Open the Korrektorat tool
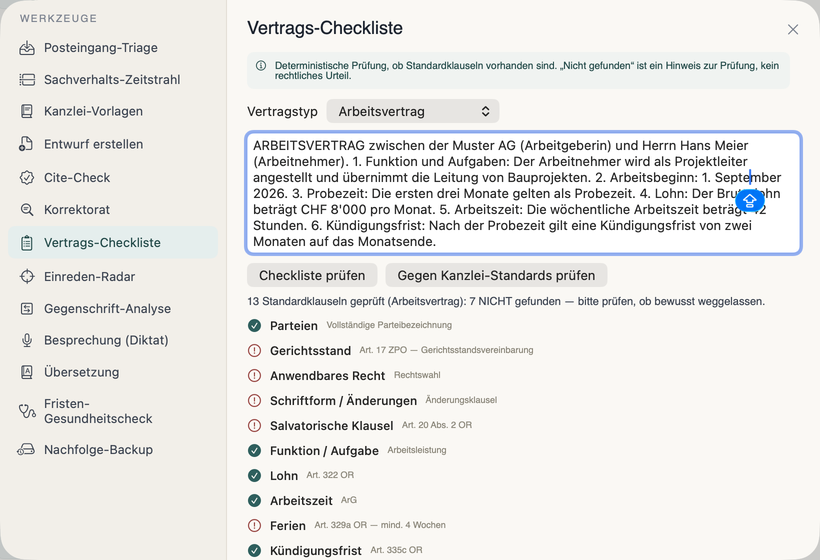820x560 pixels. click(113, 210)
